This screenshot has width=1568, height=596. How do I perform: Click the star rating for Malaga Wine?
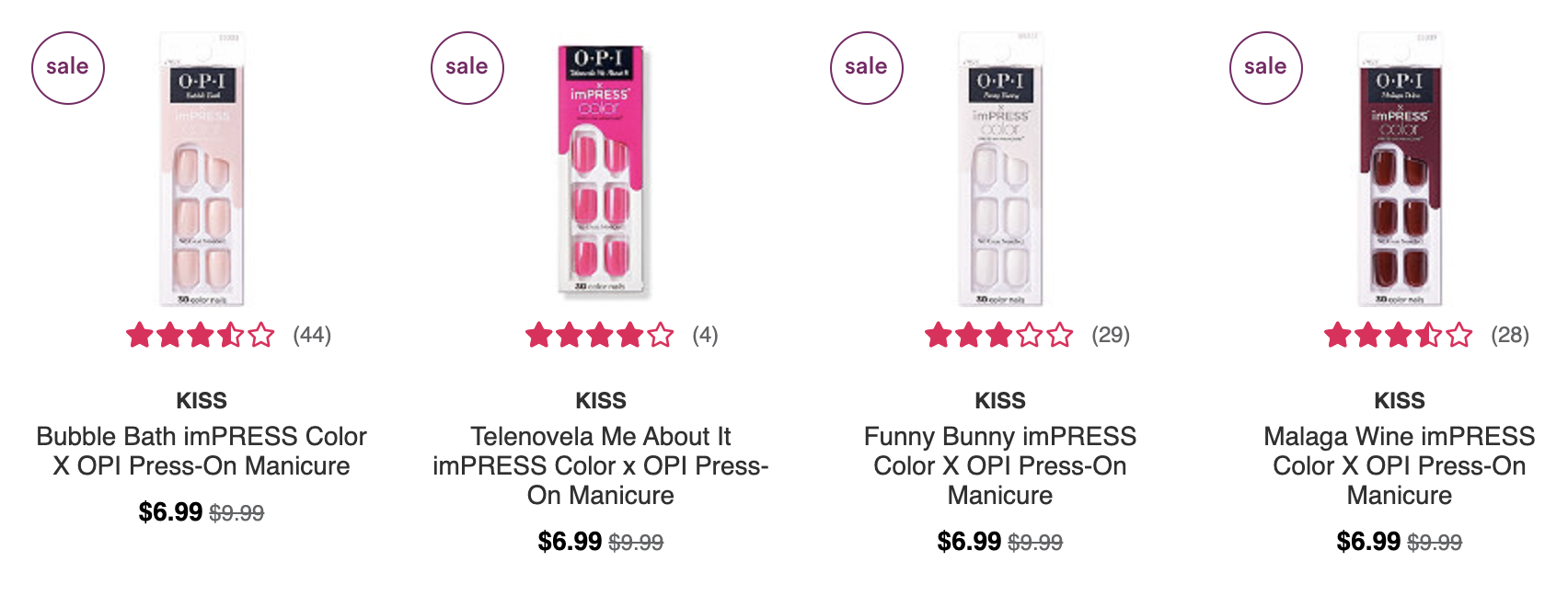point(1399,335)
